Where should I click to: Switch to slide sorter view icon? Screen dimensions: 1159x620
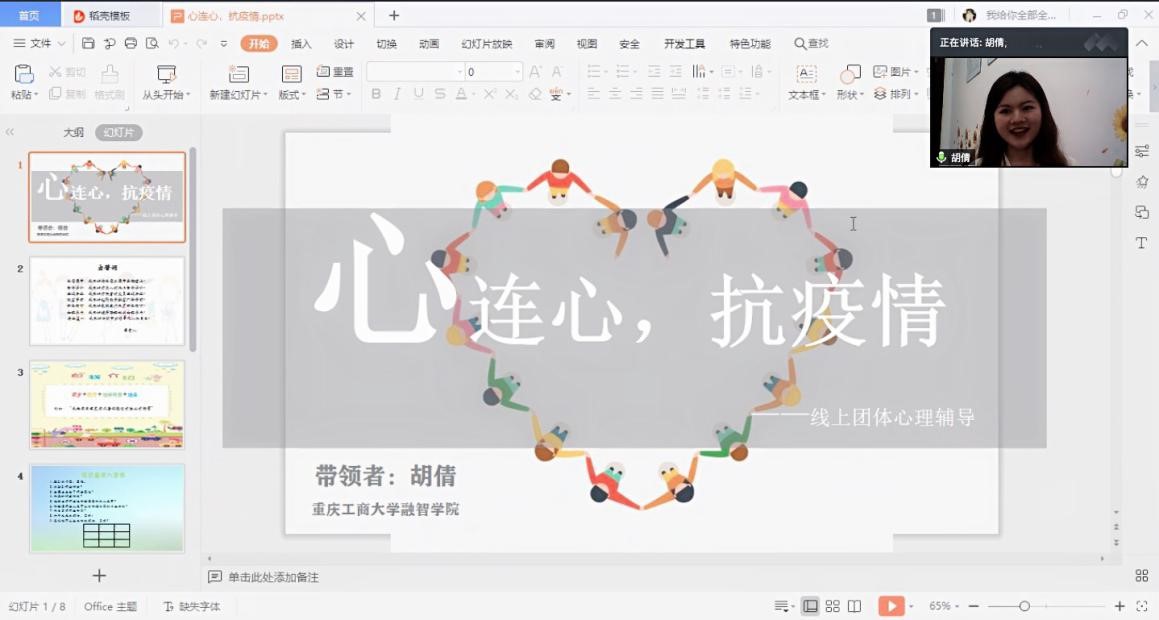tap(832, 606)
